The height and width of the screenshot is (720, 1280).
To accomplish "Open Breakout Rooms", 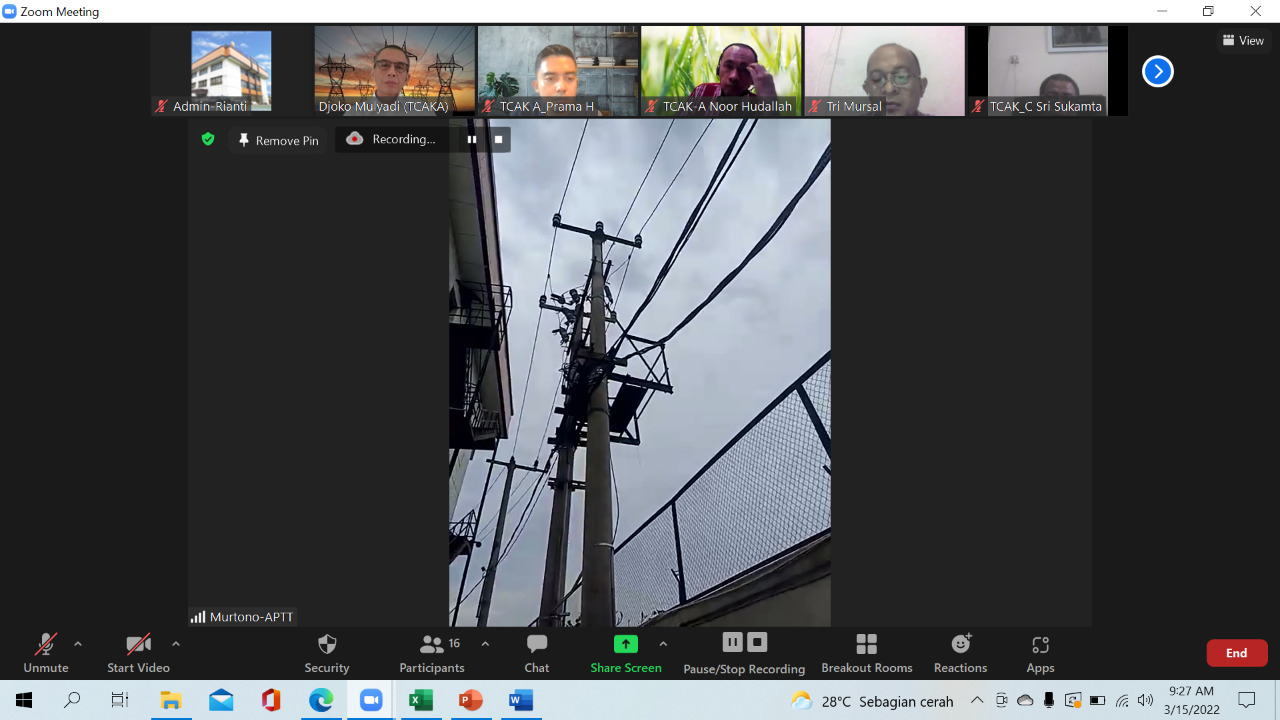I will click(867, 654).
